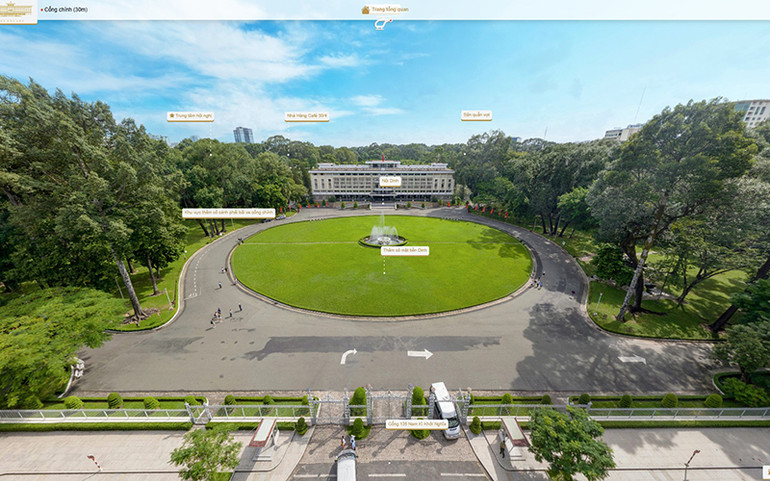
Task: Click the small control in bottom-right corner
Action: [764, 471]
